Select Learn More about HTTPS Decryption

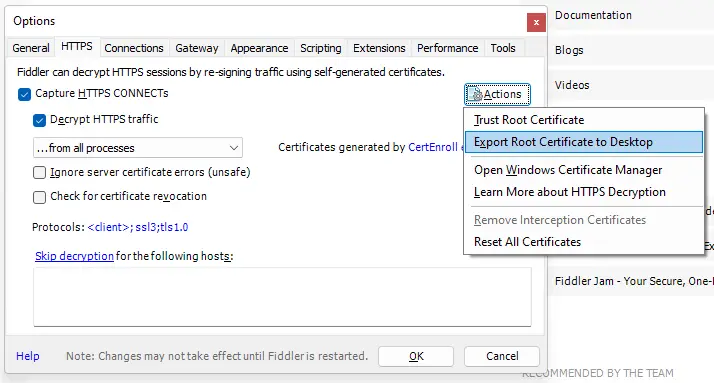[584, 192]
